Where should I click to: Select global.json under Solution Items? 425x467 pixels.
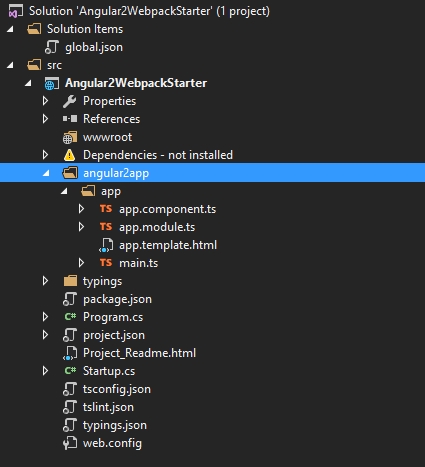[x=94, y=47]
